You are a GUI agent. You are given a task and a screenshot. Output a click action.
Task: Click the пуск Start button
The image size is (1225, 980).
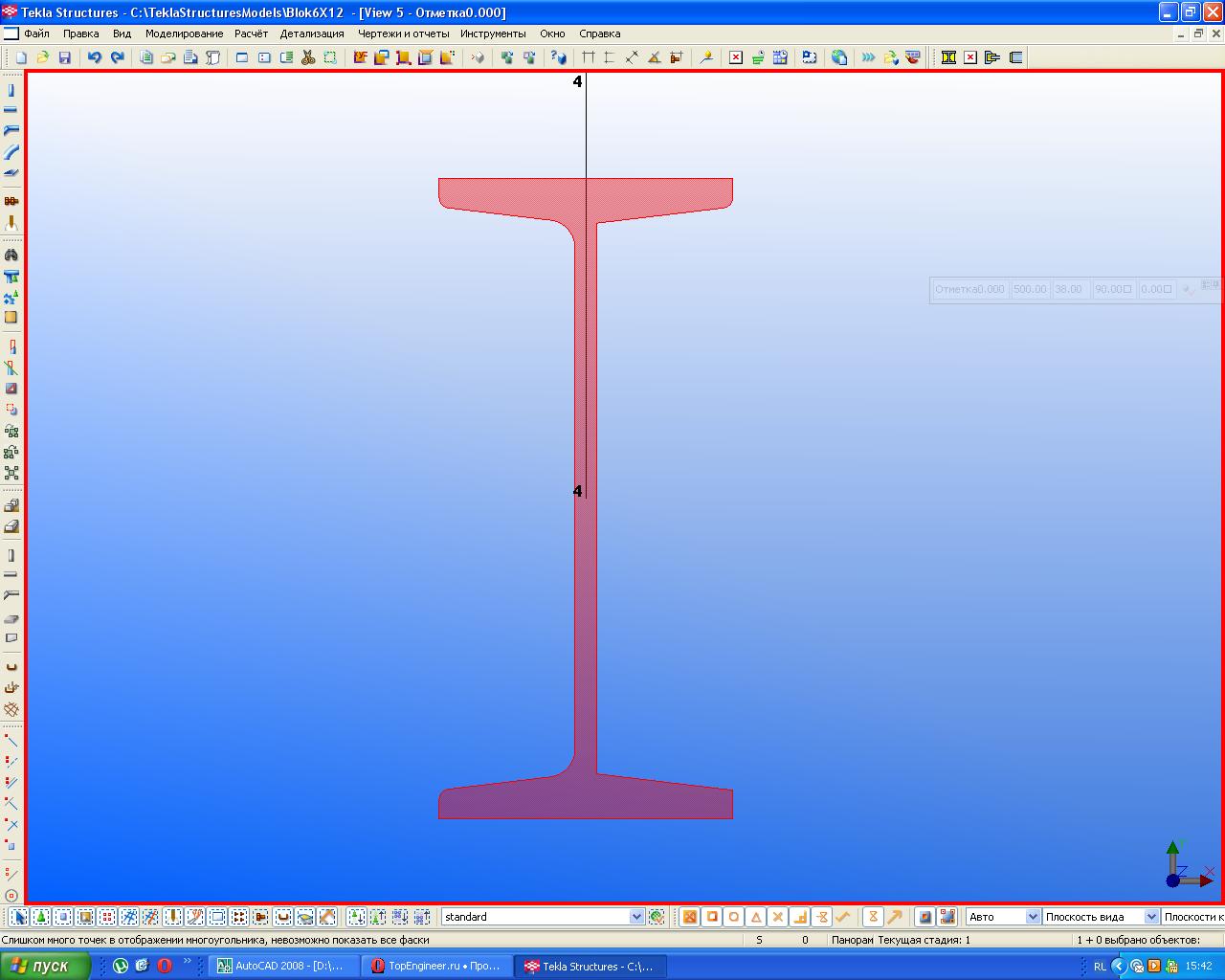44,966
